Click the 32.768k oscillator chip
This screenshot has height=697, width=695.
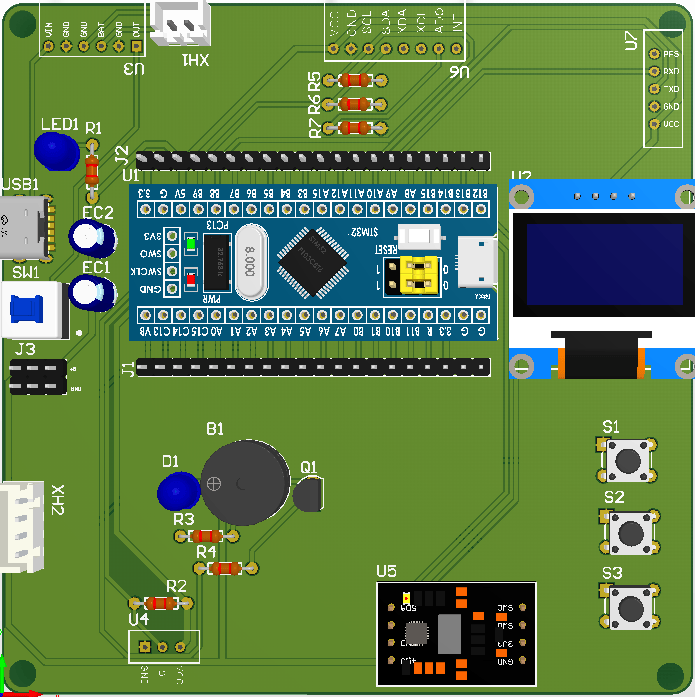217,262
